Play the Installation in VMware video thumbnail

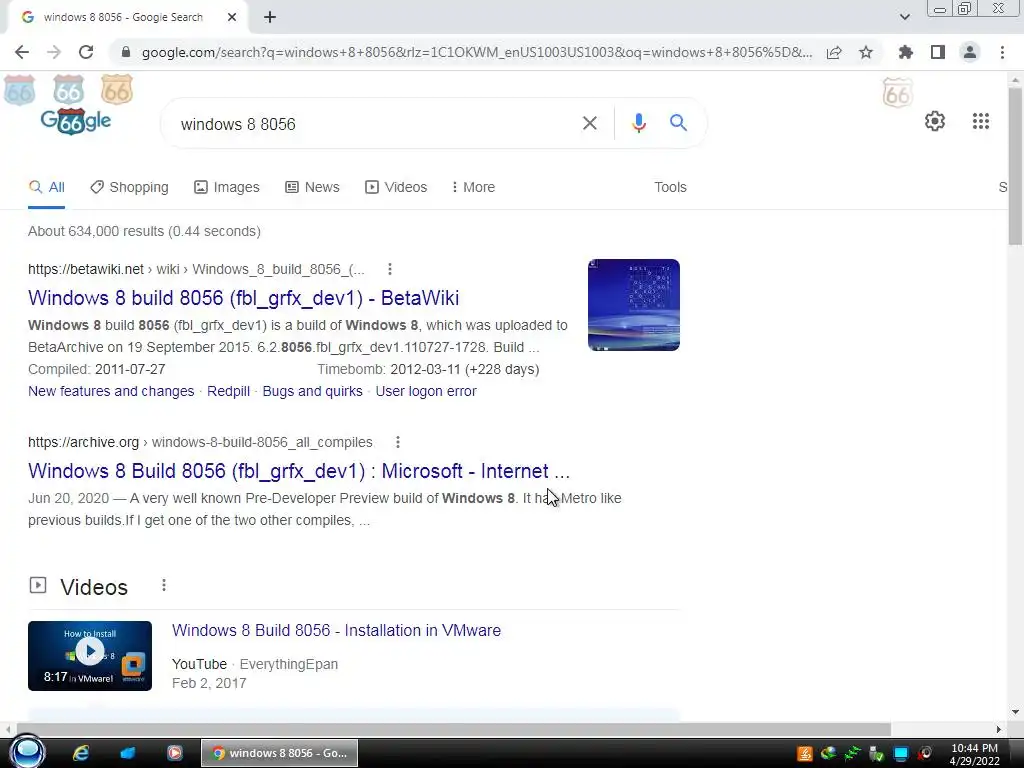coord(90,656)
